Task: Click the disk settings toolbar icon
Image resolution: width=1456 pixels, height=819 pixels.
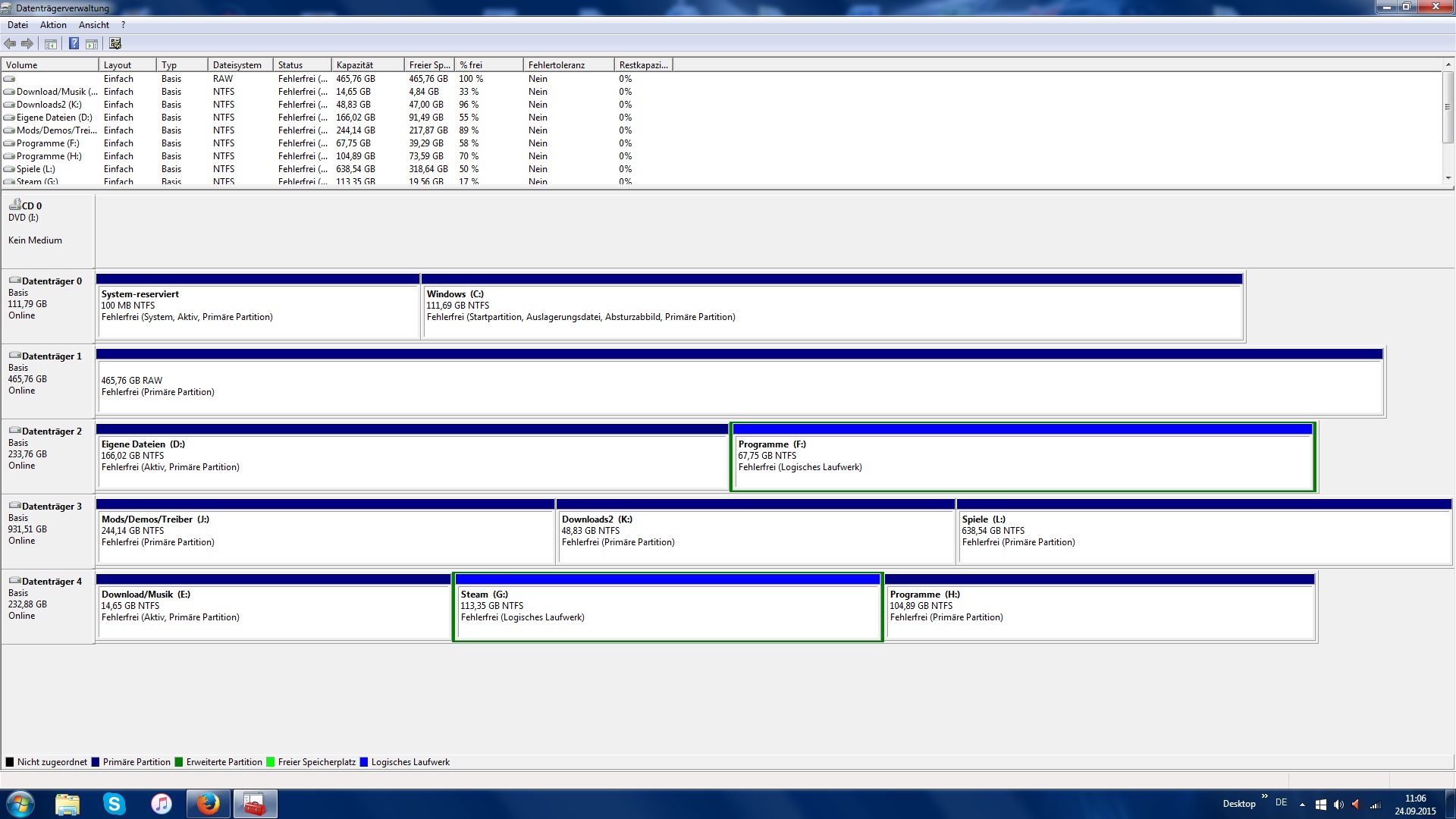Action: 115,44
